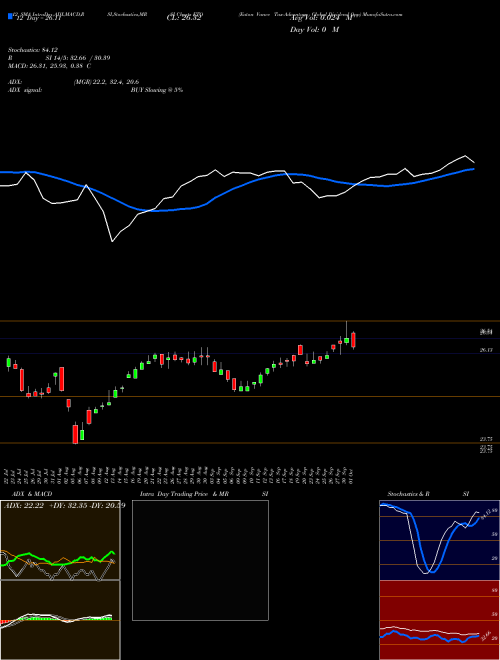The image size is (500, 660).
Task: Open the red-background RSI chart
Action: (439, 620)
